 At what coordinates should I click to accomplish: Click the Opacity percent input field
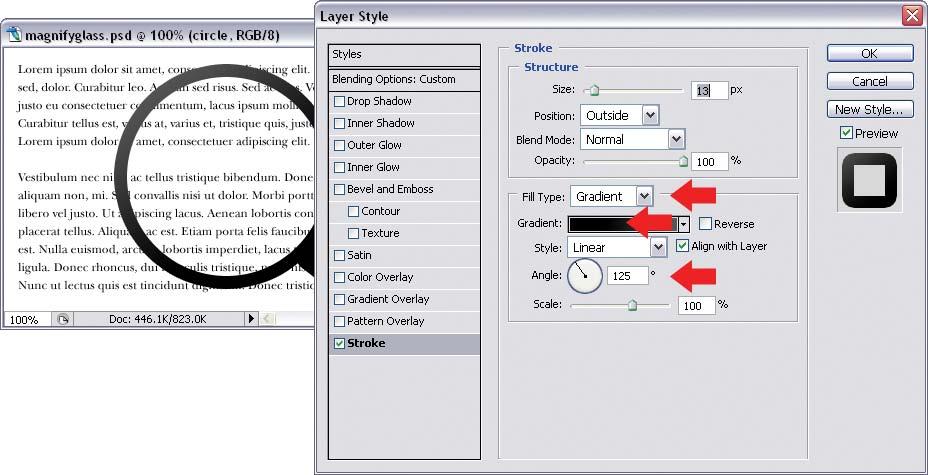[x=710, y=161]
